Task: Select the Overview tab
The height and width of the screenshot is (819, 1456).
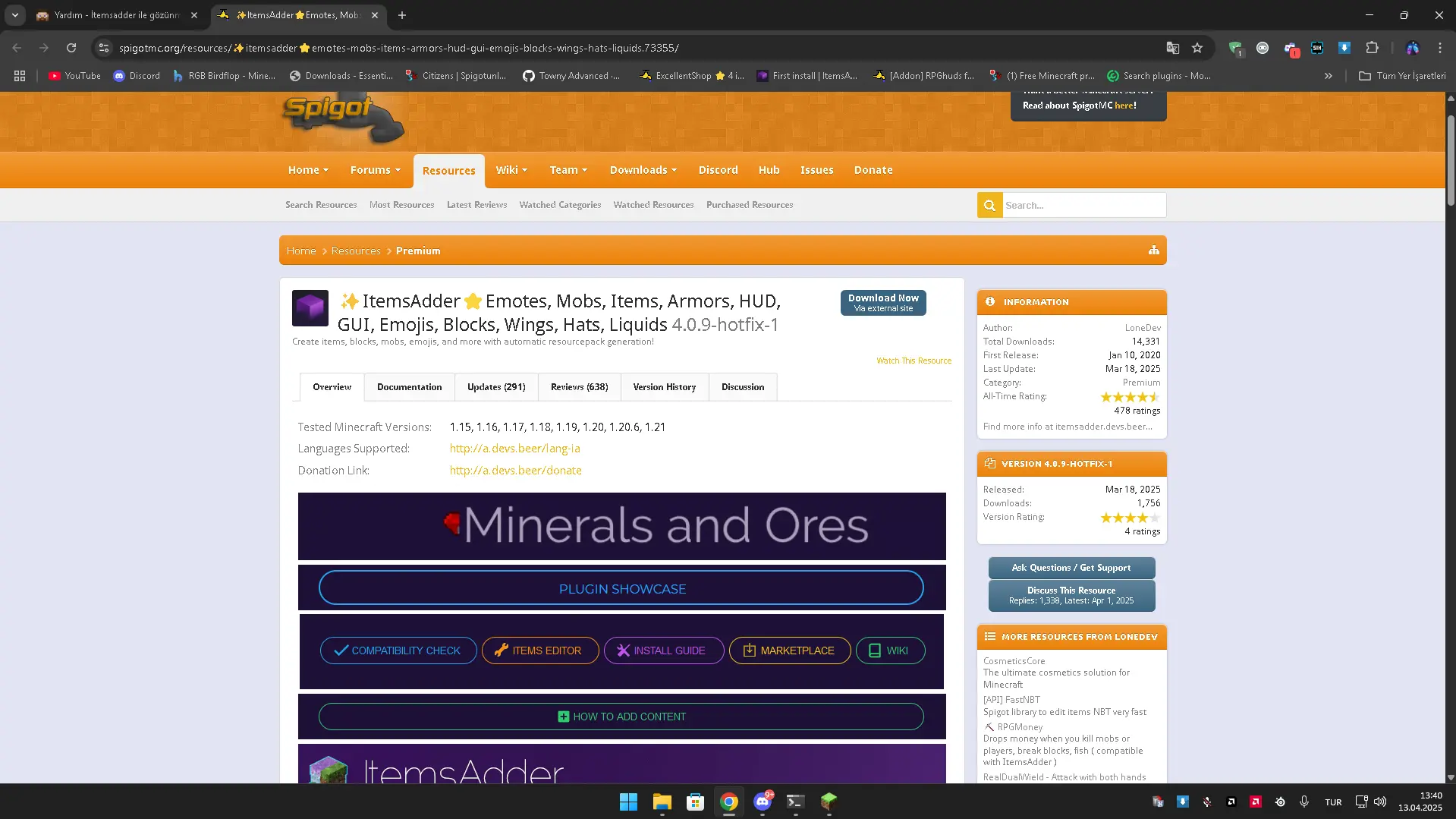Action: point(332,387)
